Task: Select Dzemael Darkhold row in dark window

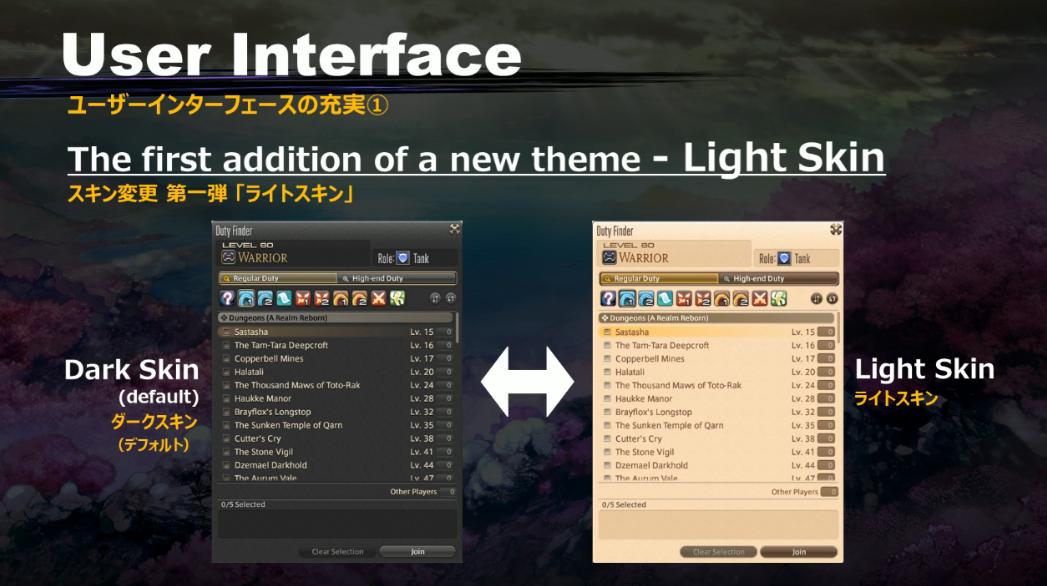Action: pos(336,465)
